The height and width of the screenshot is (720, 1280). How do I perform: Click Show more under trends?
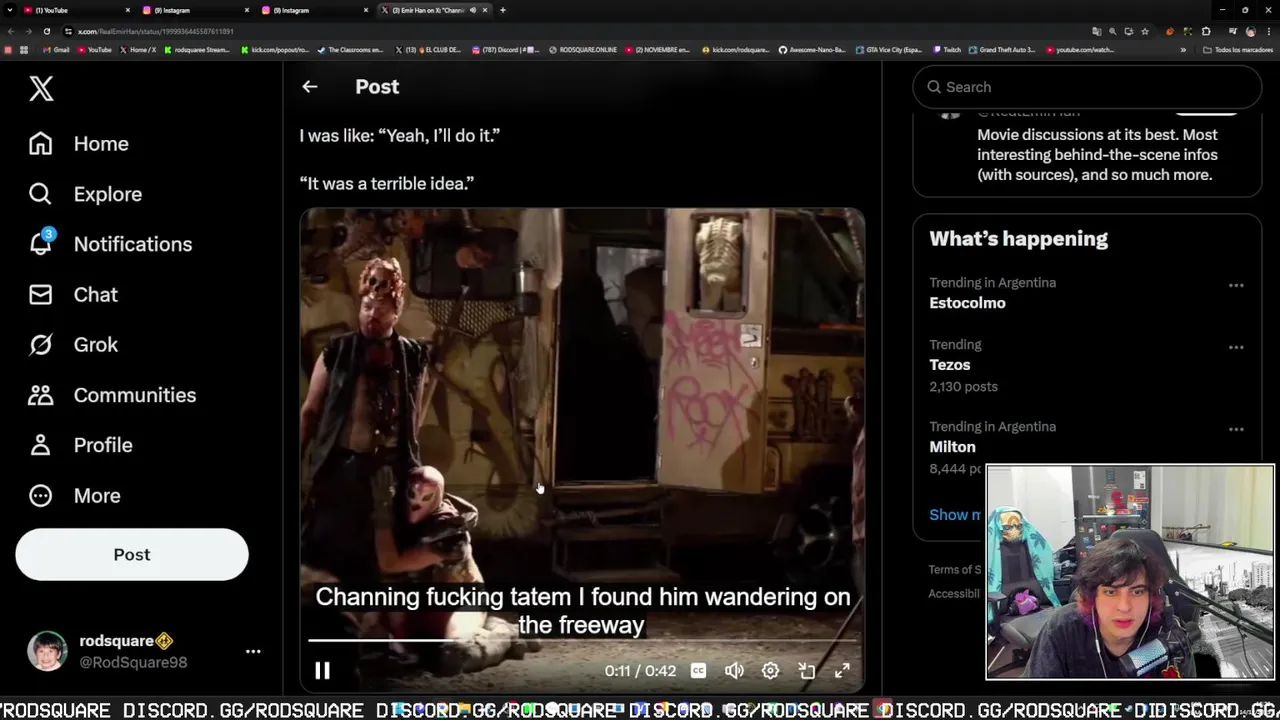956,514
